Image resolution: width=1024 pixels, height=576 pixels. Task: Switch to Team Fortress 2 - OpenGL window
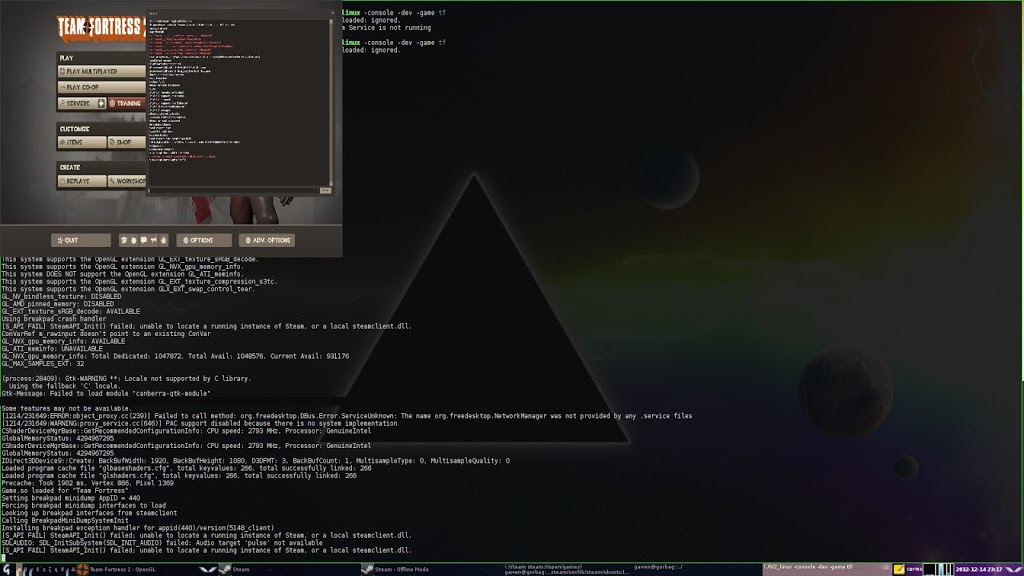pyautogui.click(x=122, y=569)
